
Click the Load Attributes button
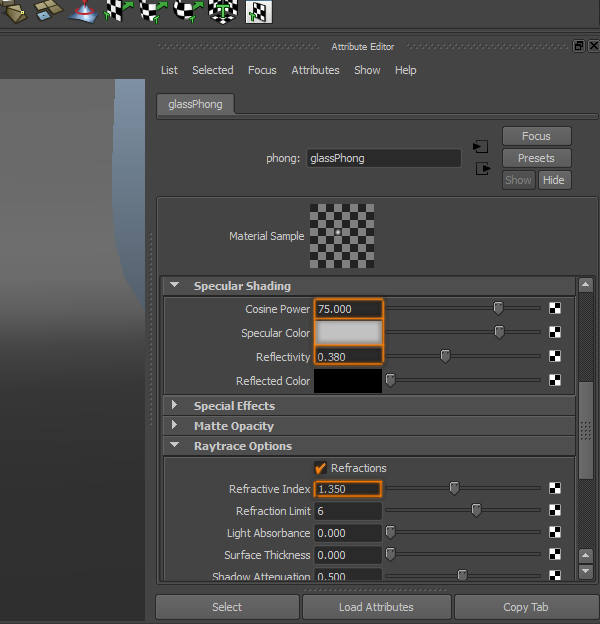click(376, 607)
